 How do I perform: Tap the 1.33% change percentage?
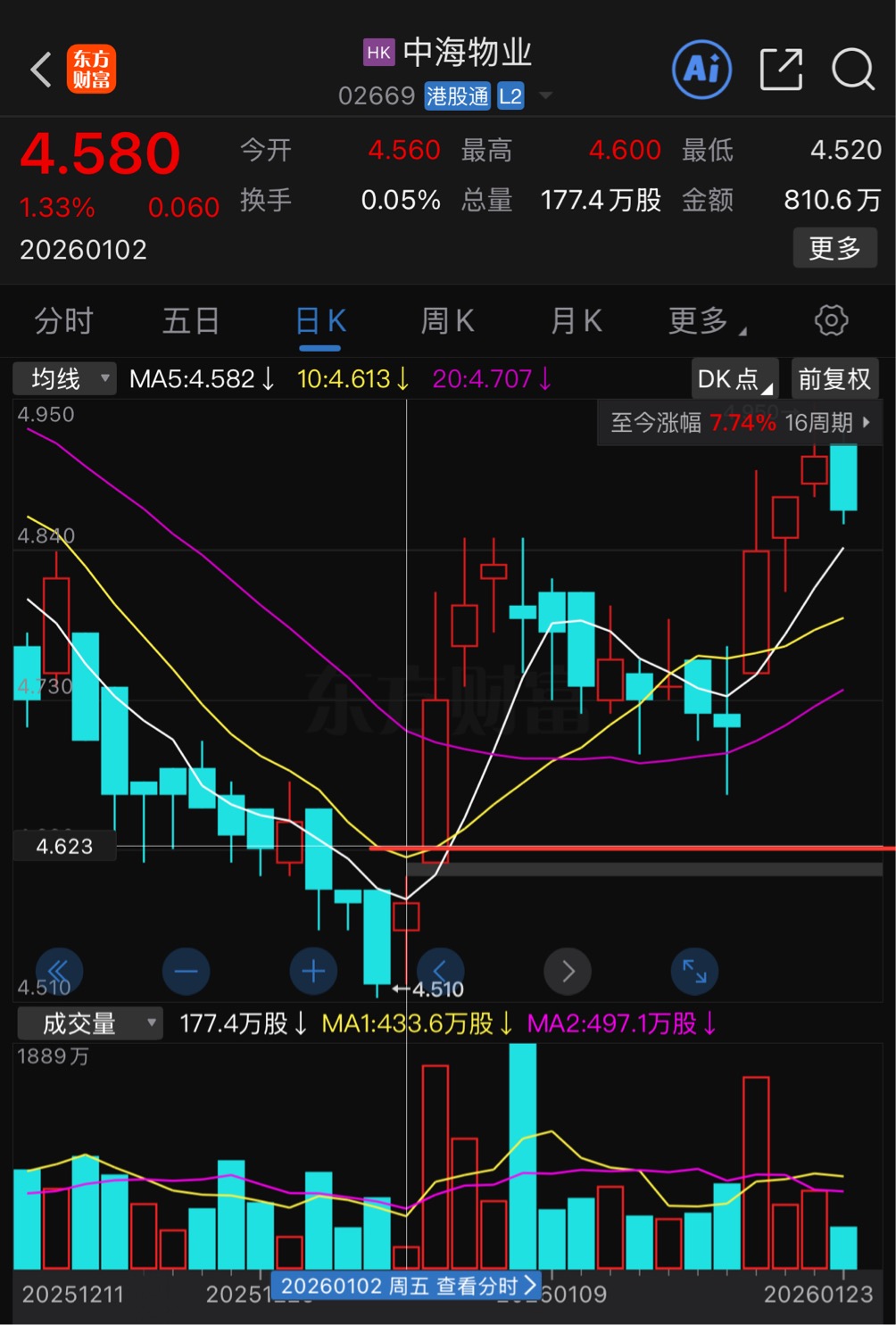pos(57,208)
